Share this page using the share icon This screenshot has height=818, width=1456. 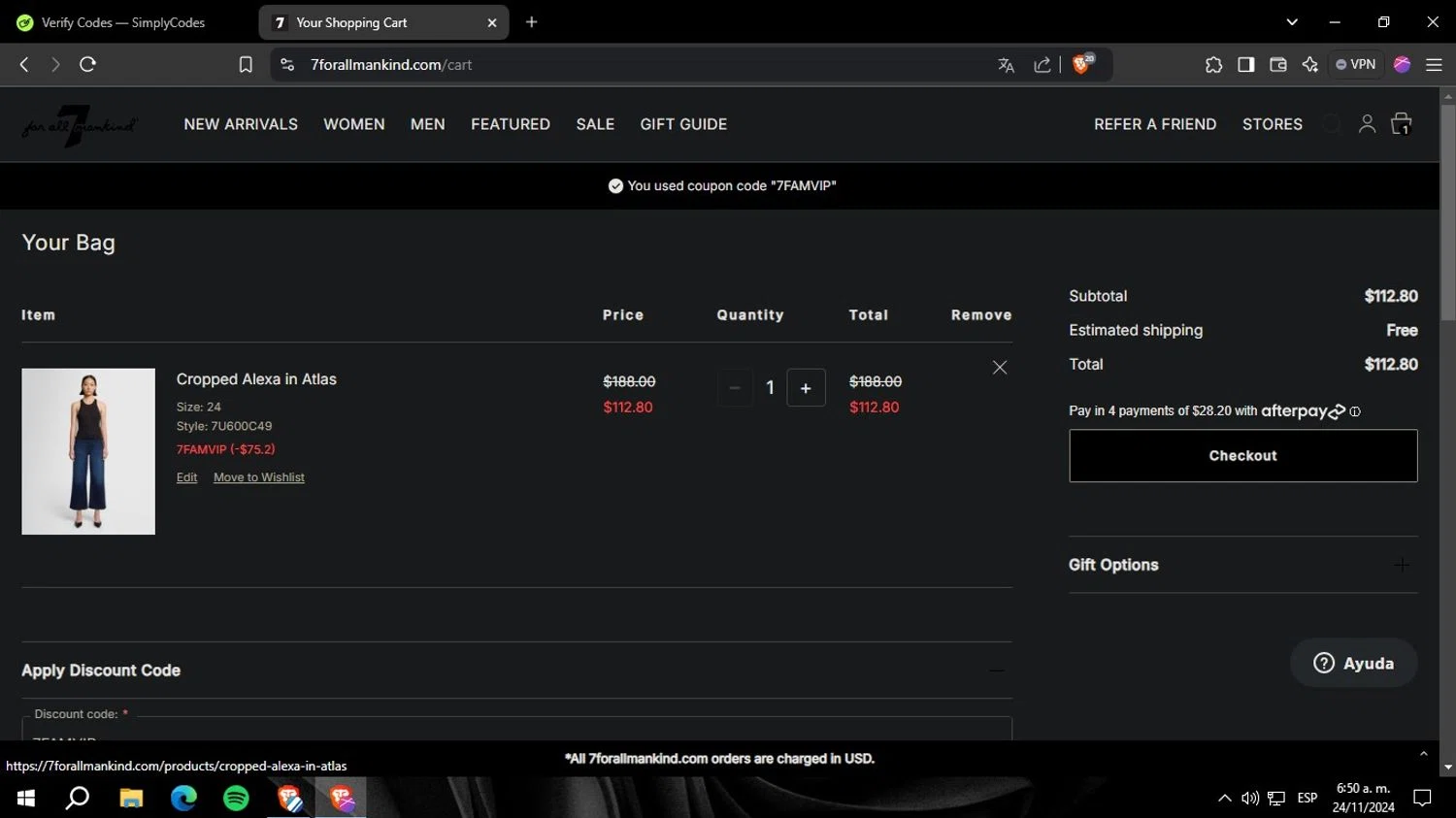(x=1042, y=65)
